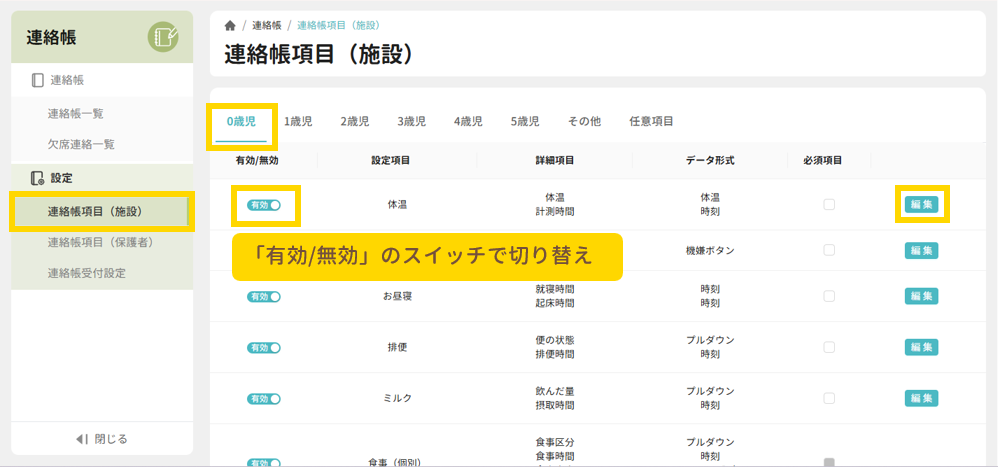Click 編集 button for 体温 row
Image resolution: width=998 pixels, height=467 pixels.
tap(921, 205)
